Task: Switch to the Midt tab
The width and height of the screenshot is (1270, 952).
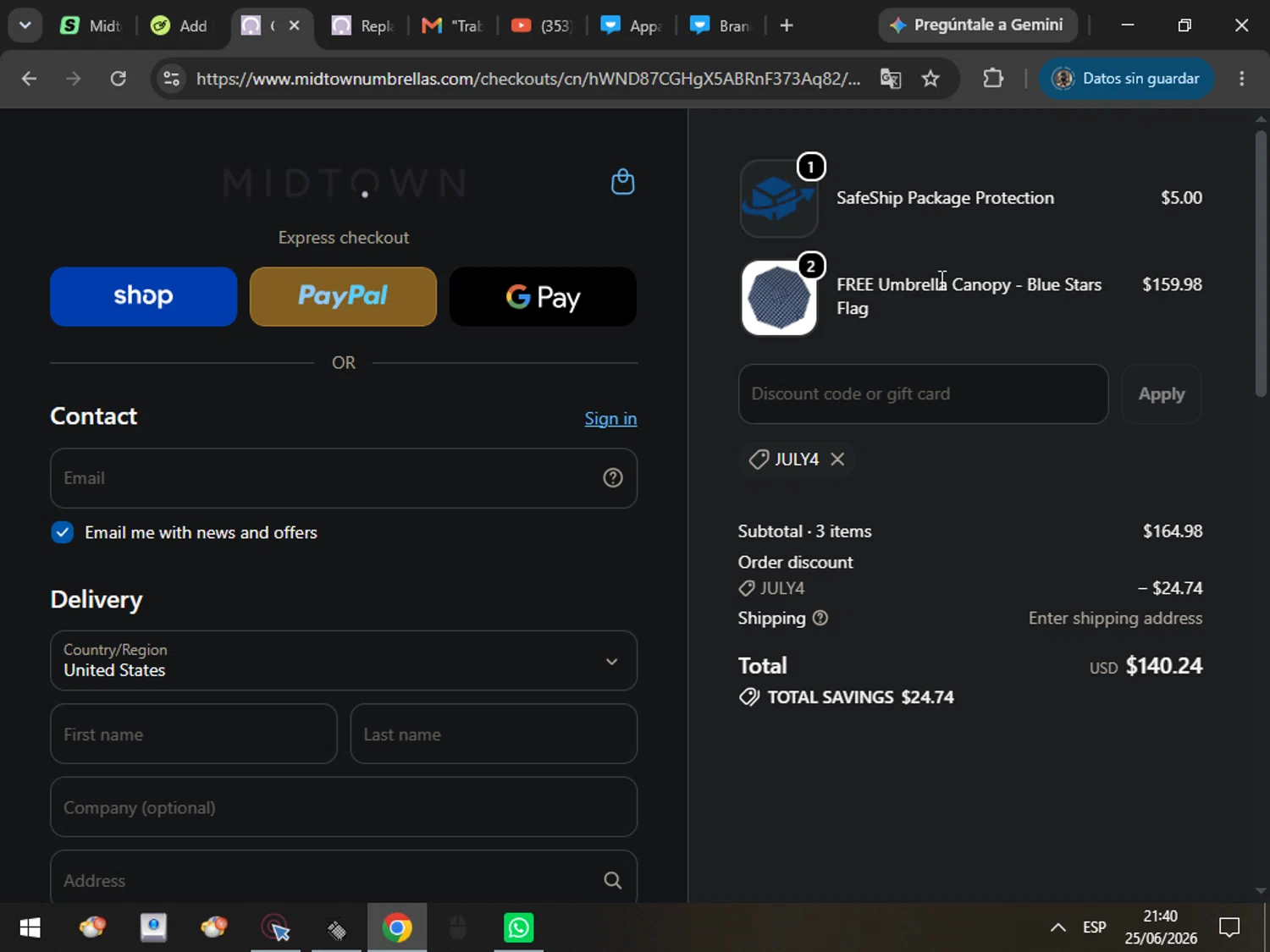Action: [x=91, y=25]
